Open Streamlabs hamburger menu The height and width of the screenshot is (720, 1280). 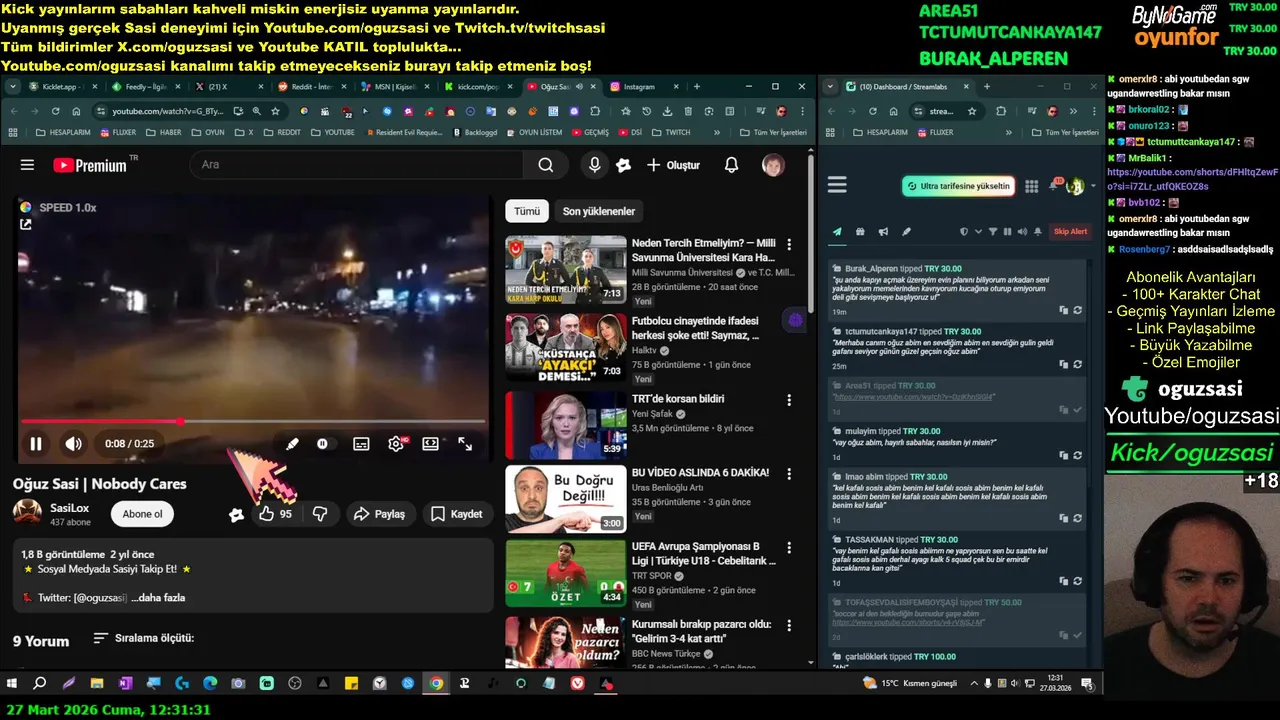click(x=837, y=185)
